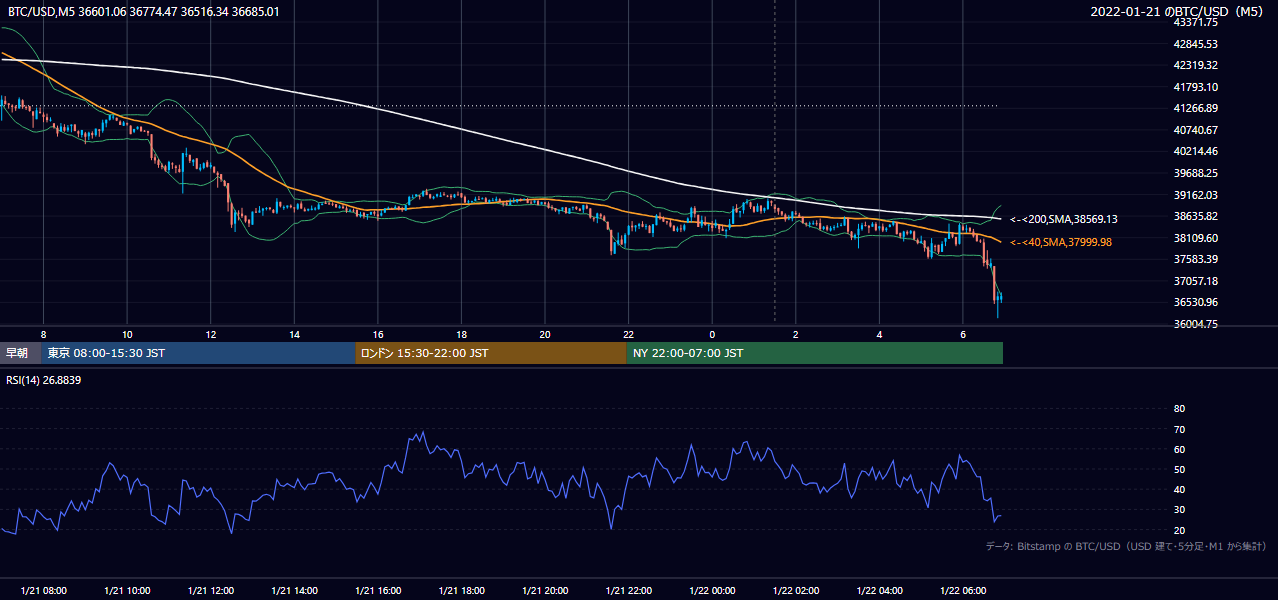Click the 1/21 16:00 bottom time label
The height and width of the screenshot is (600, 1278).
click(x=377, y=591)
